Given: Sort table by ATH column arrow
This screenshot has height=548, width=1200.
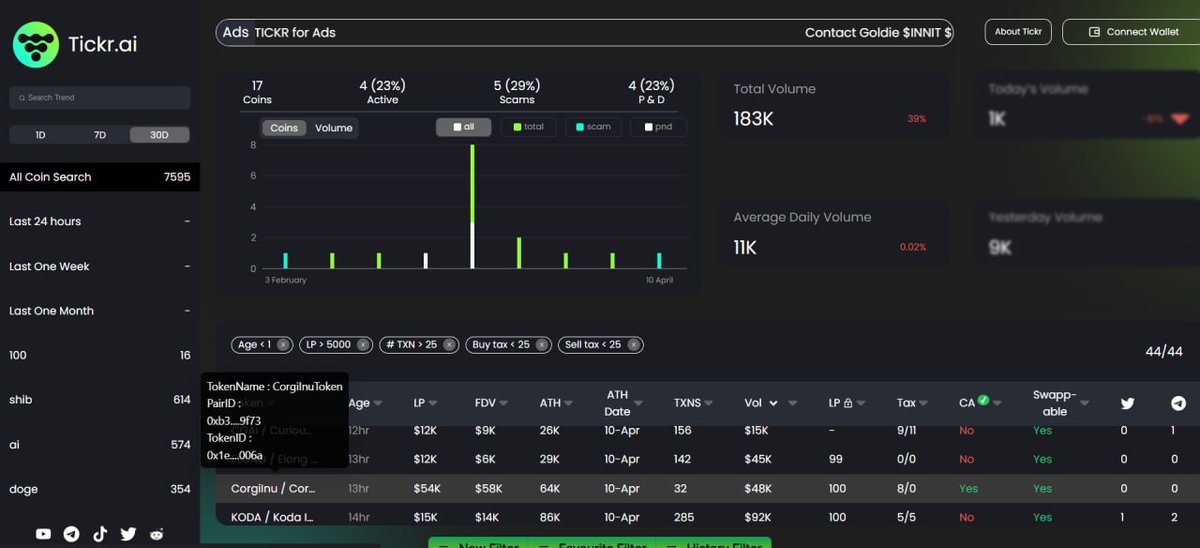Looking at the screenshot, I should click(569, 404).
